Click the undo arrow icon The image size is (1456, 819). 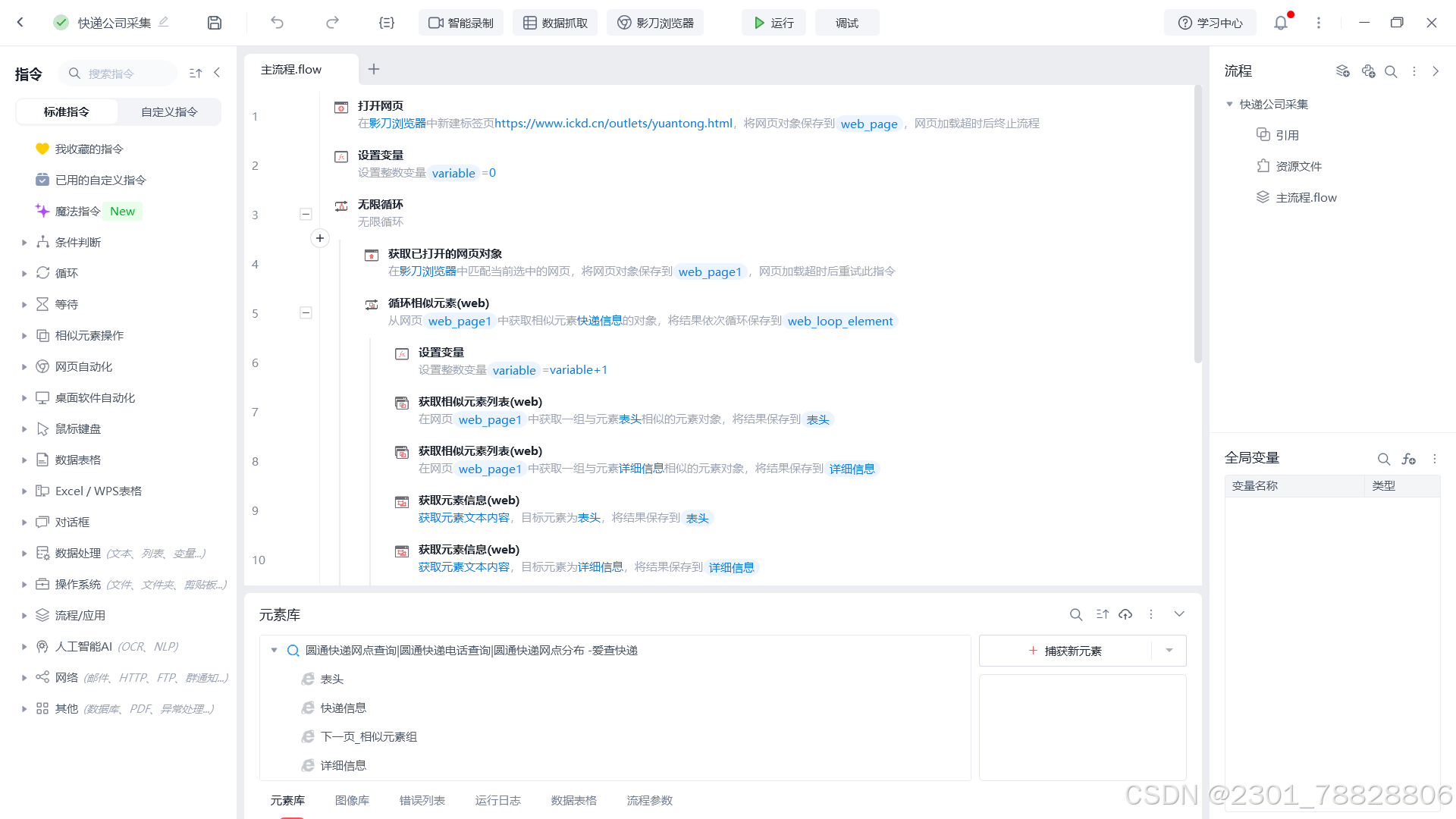point(277,23)
